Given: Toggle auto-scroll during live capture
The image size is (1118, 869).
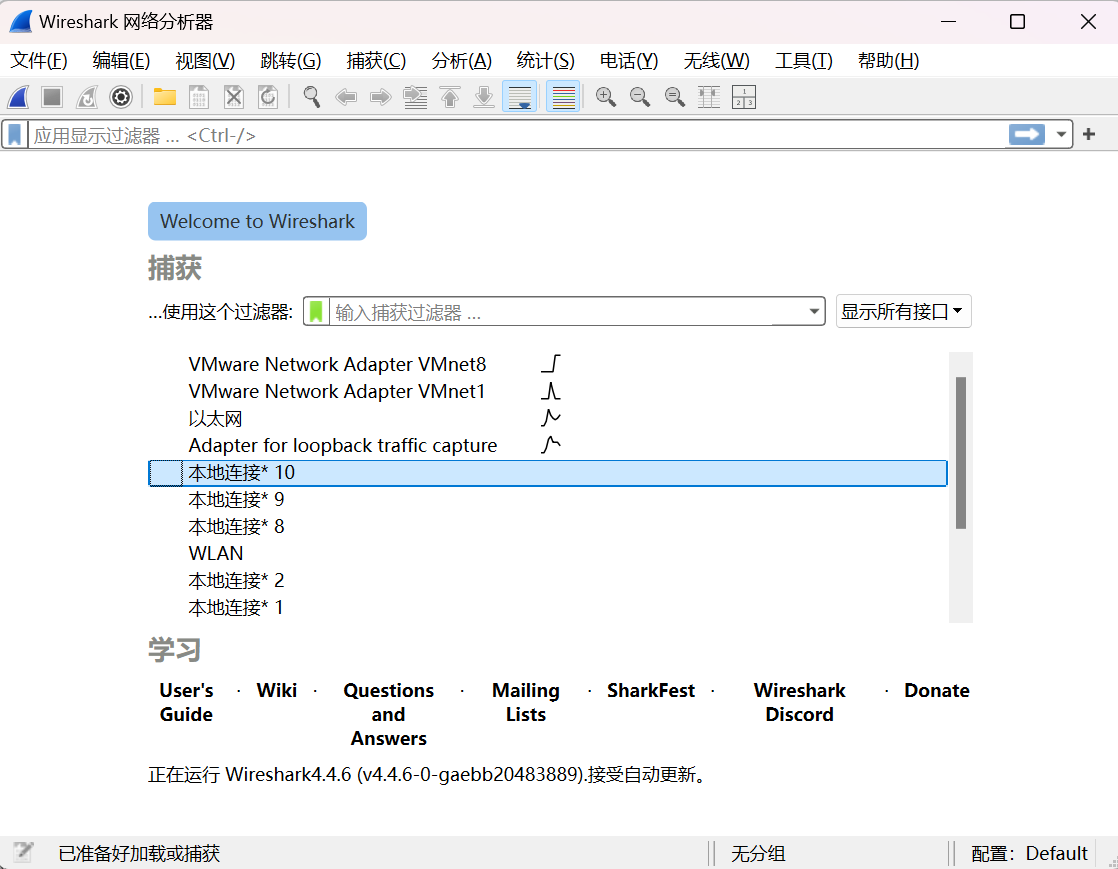Looking at the screenshot, I should point(520,97).
